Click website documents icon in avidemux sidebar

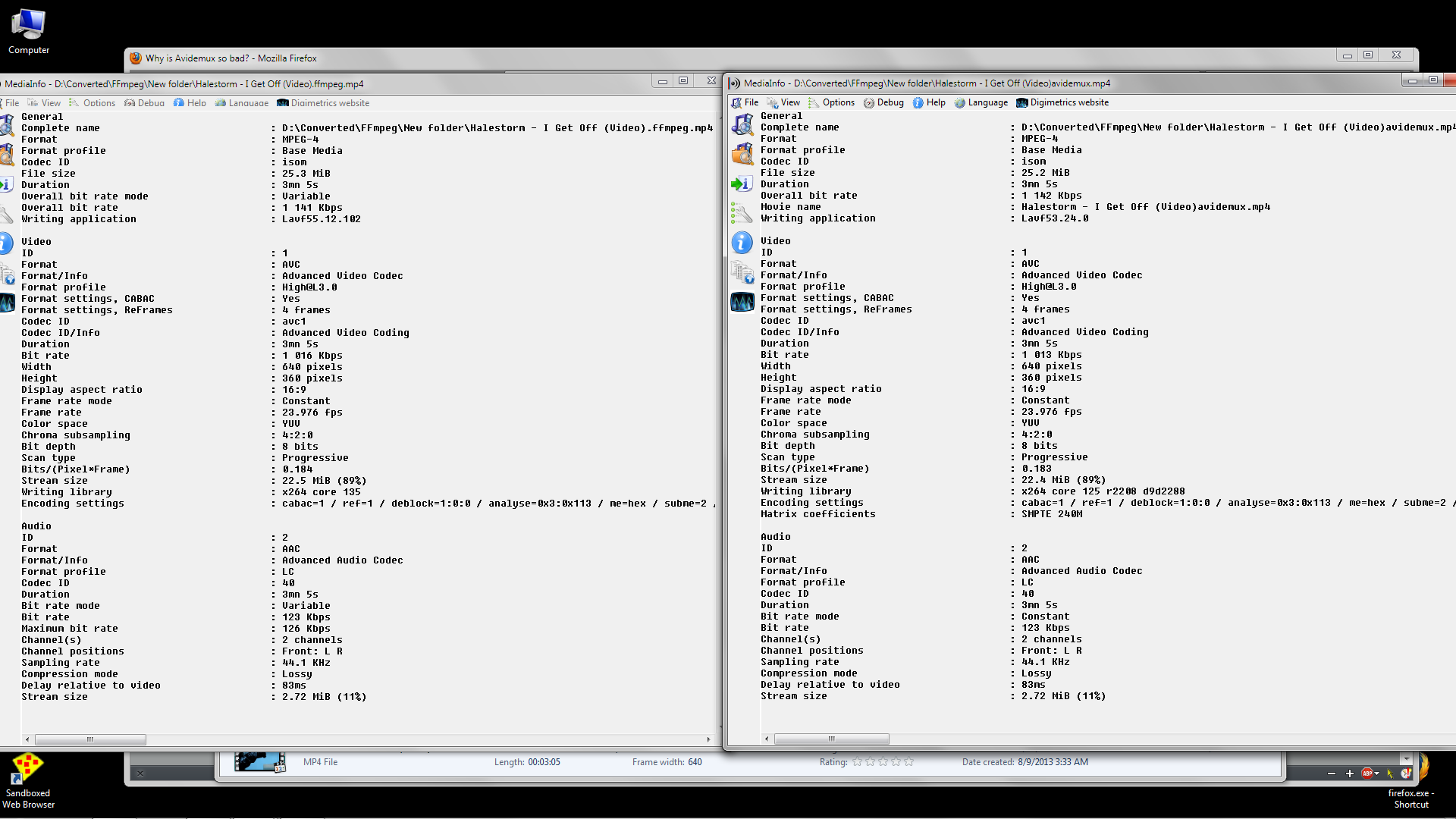(x=742, y=272)
